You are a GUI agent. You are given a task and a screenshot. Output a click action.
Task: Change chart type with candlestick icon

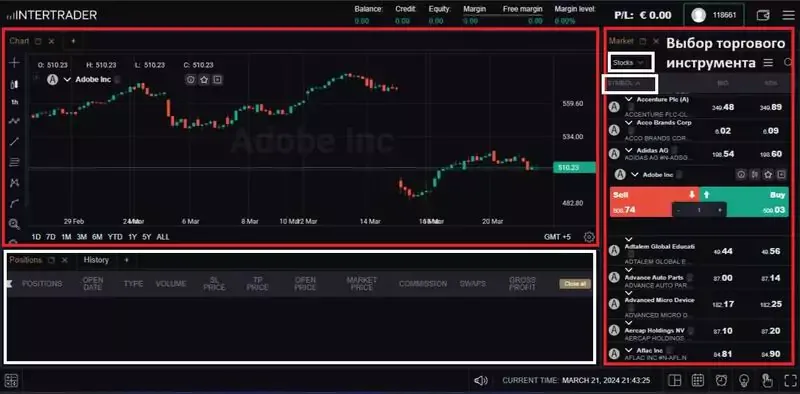14,84
